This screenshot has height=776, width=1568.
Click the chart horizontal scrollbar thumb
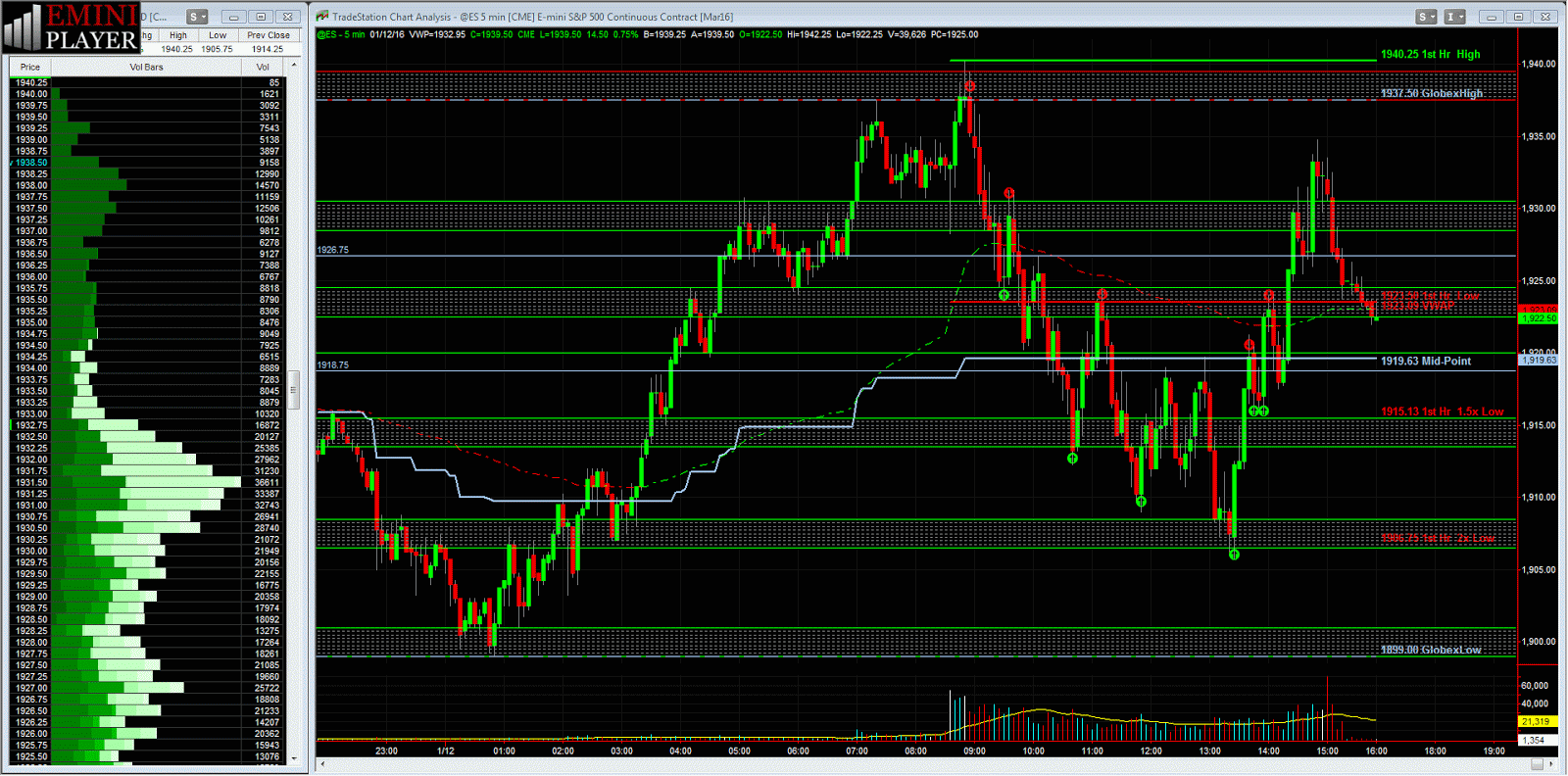coord(1537,764)
